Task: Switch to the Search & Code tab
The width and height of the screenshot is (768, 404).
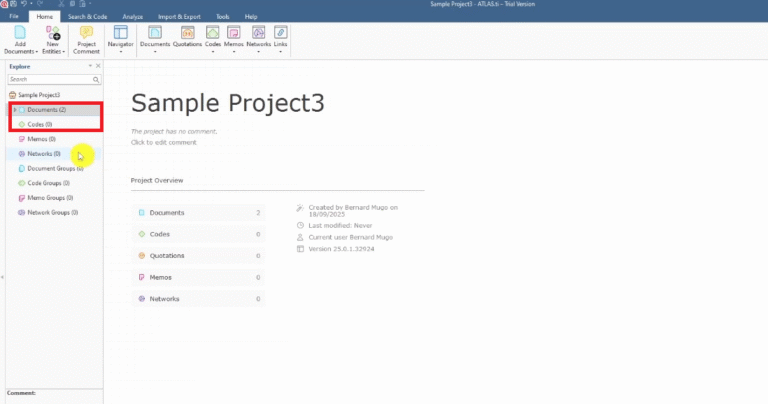Action: (x=87, y=17)
